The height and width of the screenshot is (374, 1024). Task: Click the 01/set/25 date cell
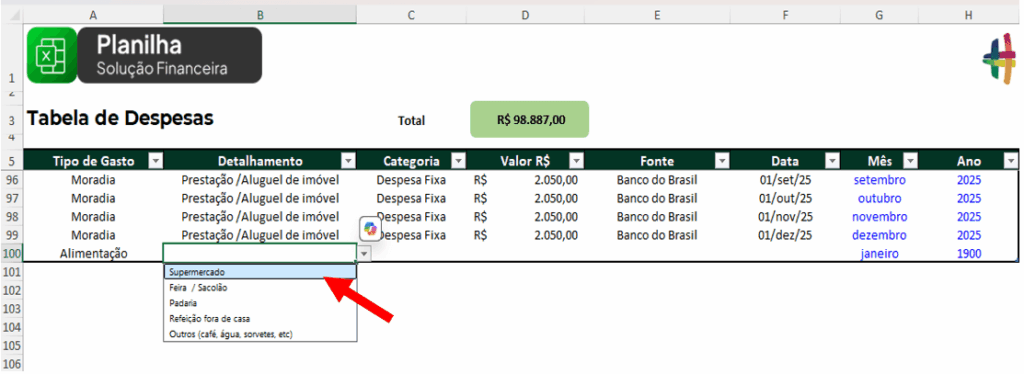(x=784, y=180)
